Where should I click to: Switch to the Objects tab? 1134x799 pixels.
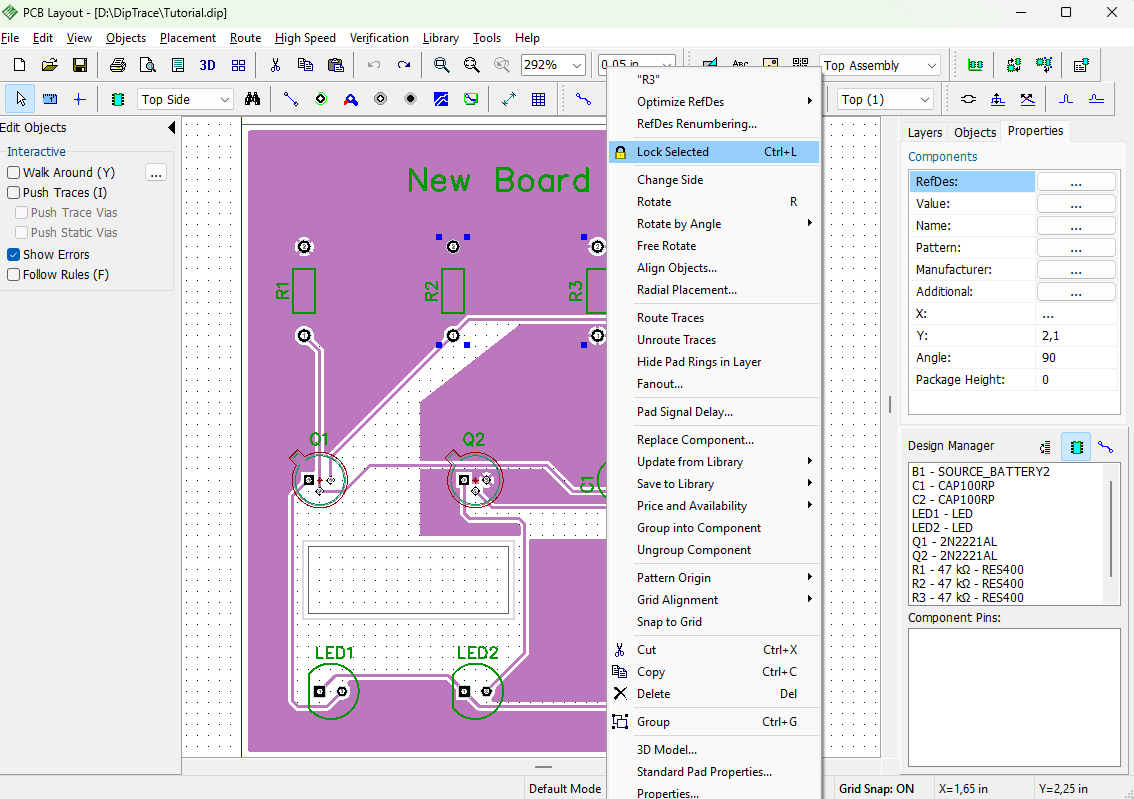click(974, 132)
